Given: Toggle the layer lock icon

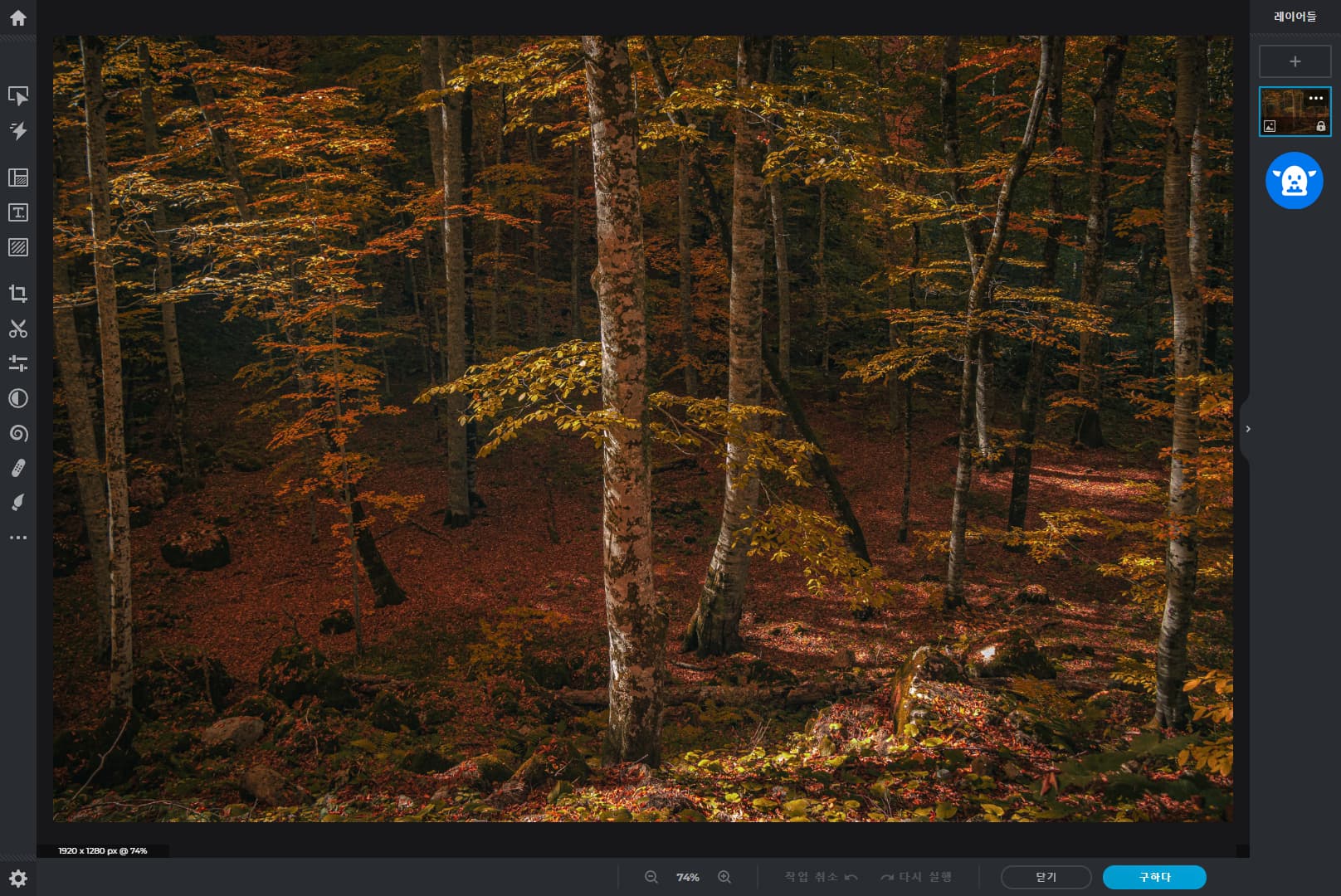Looking at the screenshot, I should point(1321,126).
